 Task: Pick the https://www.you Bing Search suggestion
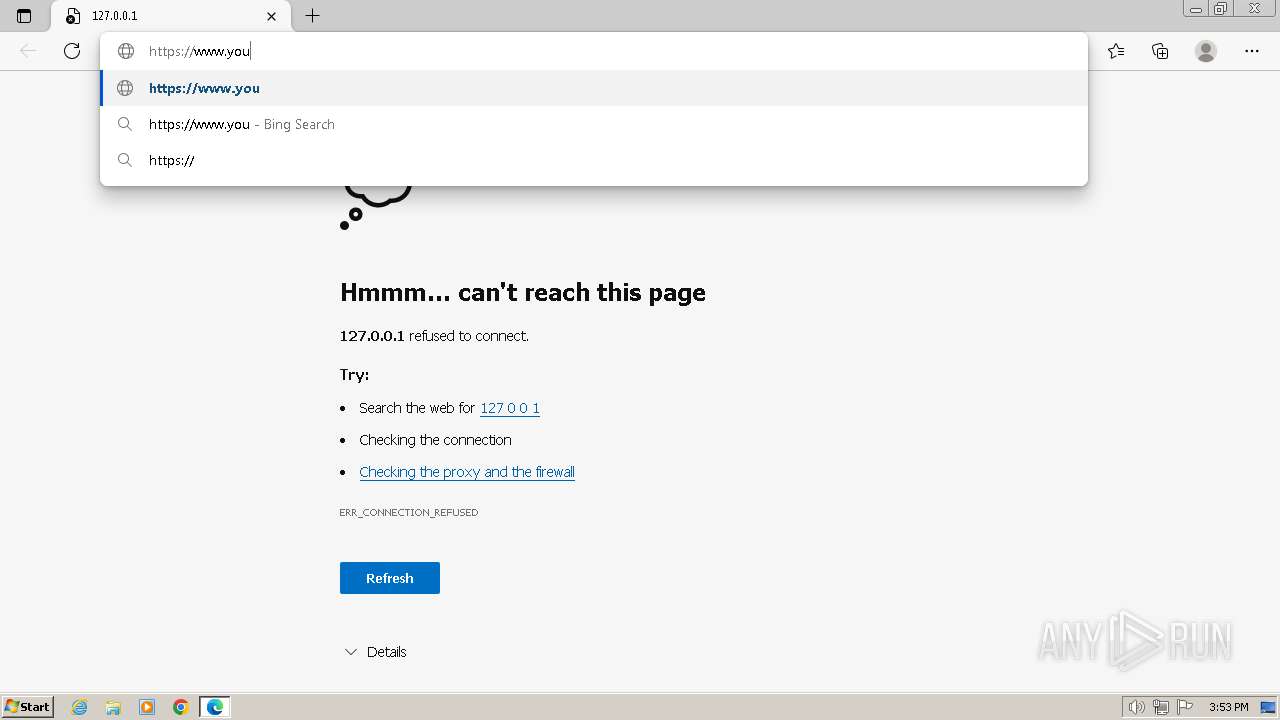tap(594, 124)
